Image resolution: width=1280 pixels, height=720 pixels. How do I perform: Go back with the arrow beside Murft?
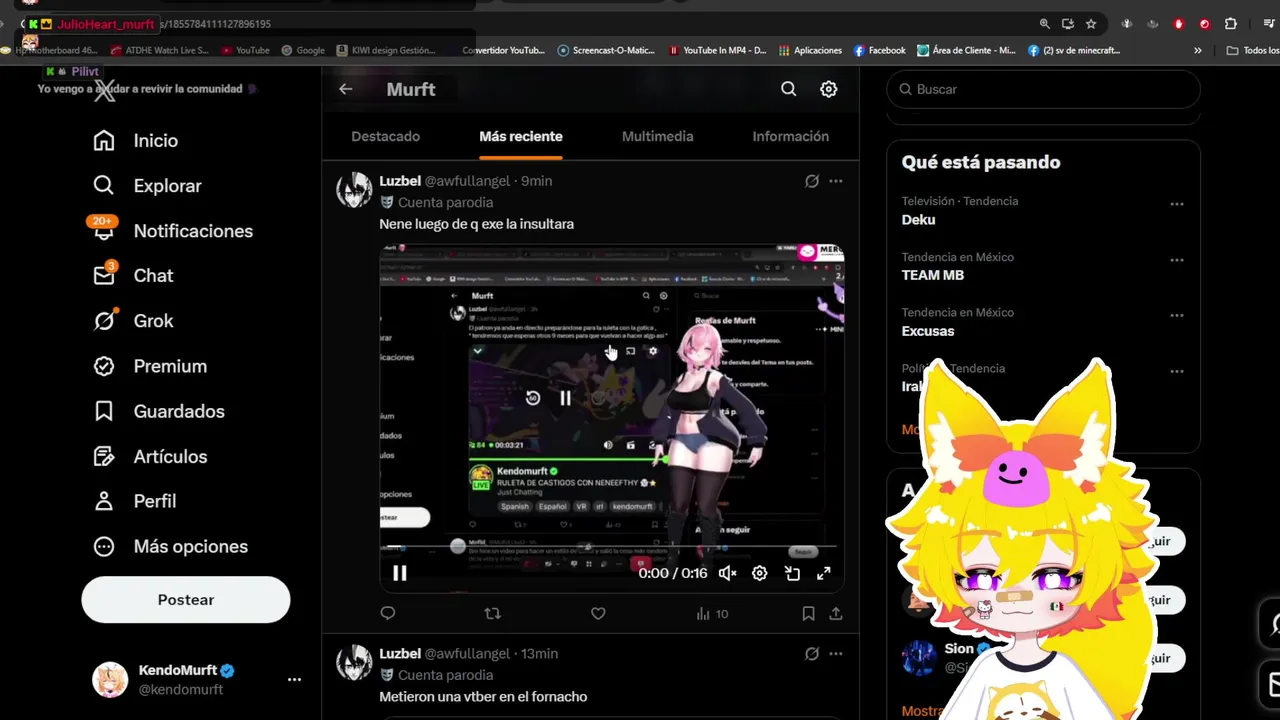tap(345, 89)
